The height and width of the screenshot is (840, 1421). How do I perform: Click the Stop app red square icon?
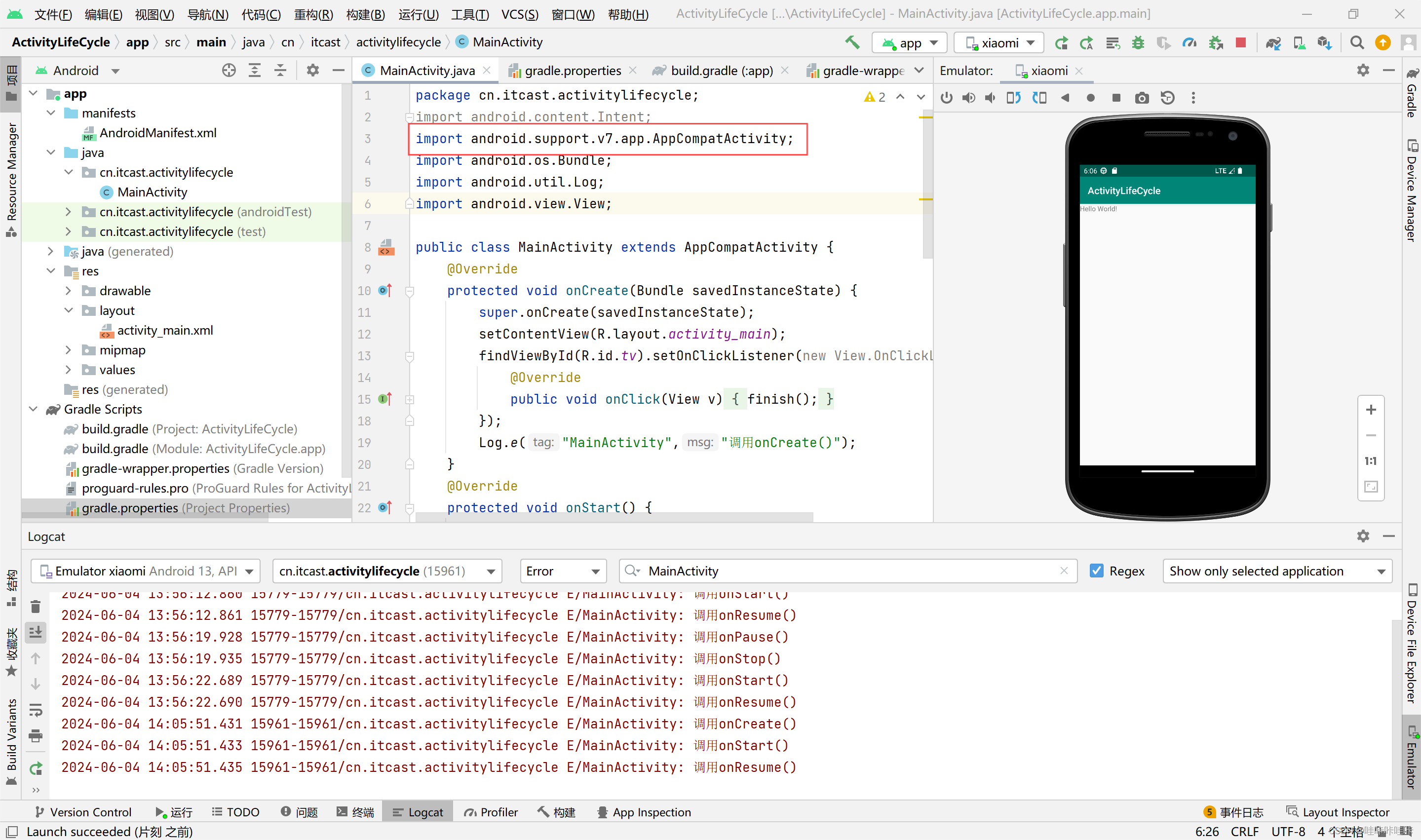(x=1240, y=42)
